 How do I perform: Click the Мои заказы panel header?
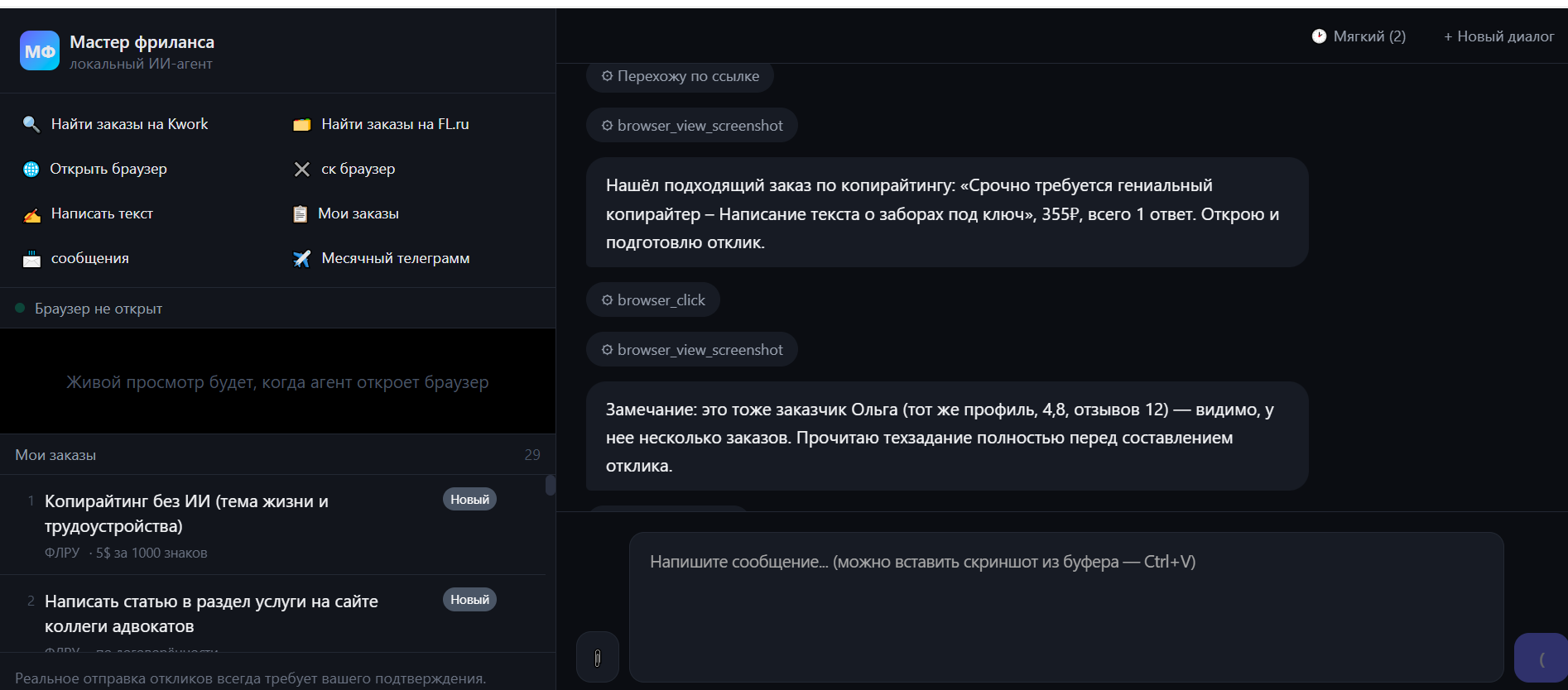click(277, 455)
